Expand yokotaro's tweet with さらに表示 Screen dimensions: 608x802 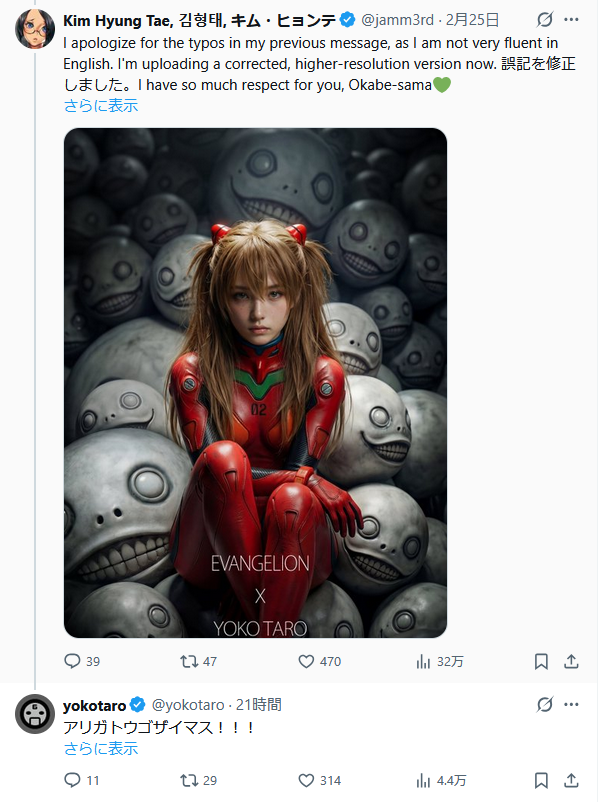point(101,748)
